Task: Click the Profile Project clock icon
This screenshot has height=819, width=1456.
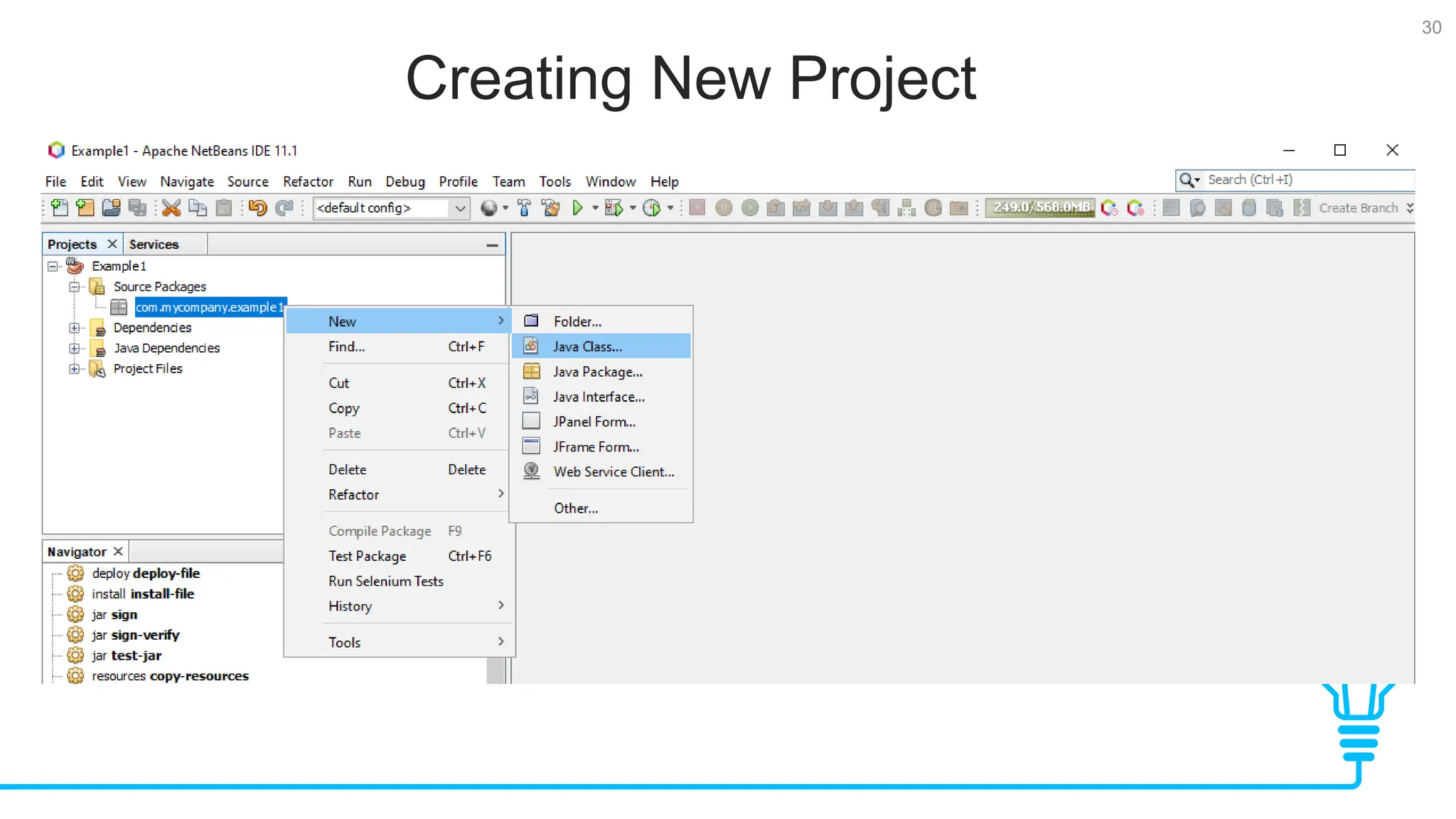Action: point(651,208)
